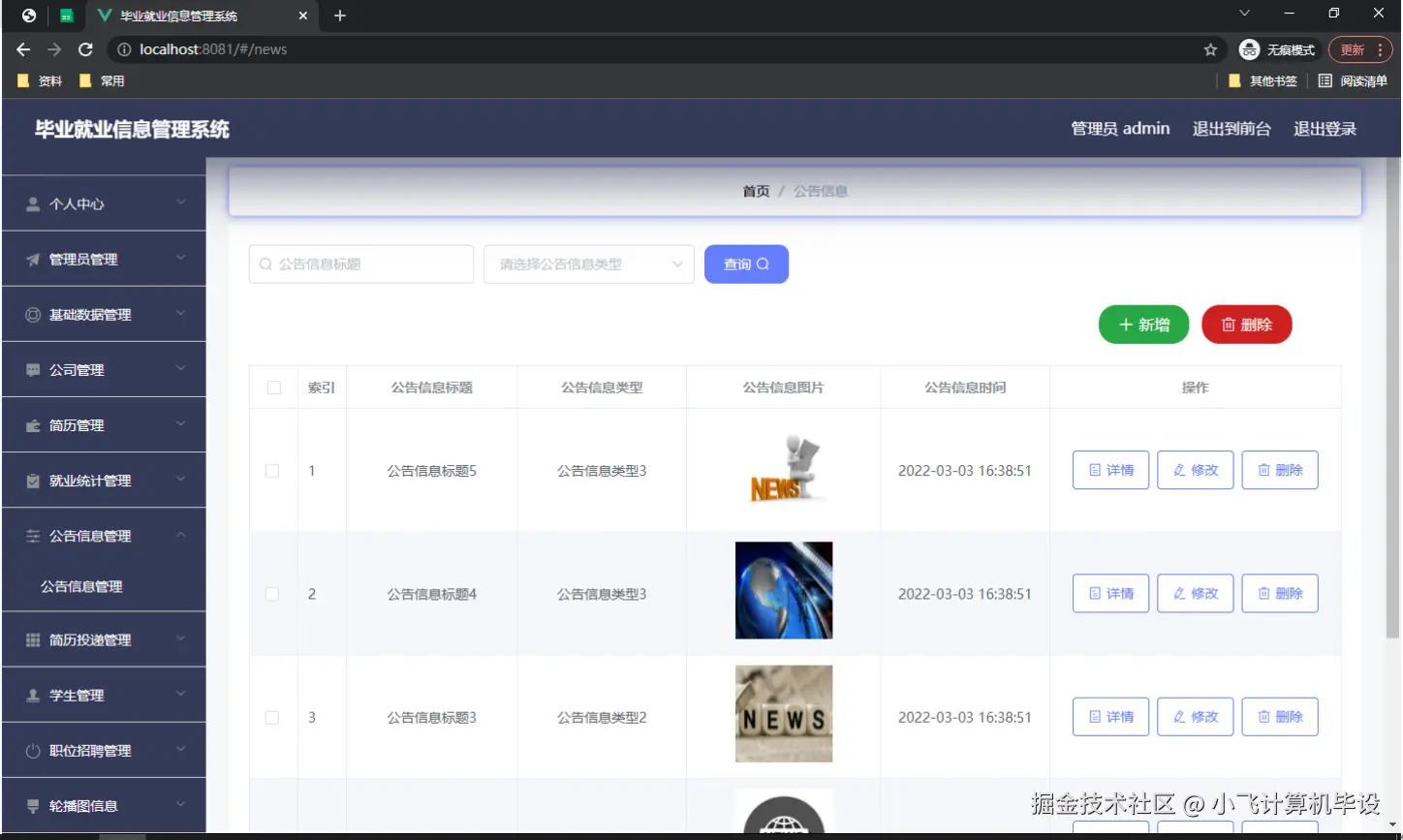Click 退出登录 at top right

1324,128
